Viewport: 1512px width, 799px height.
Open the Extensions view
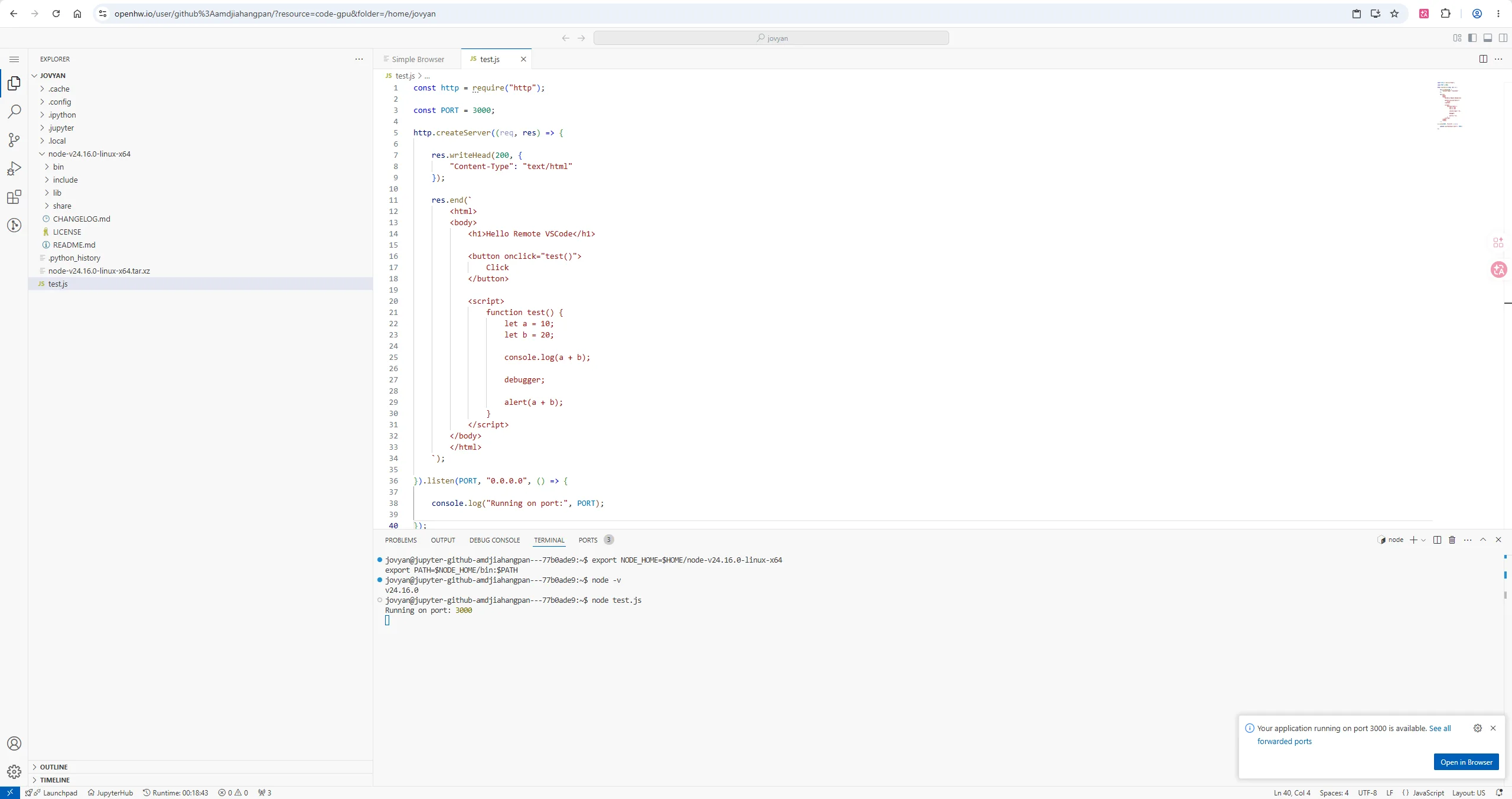point(14,197)
